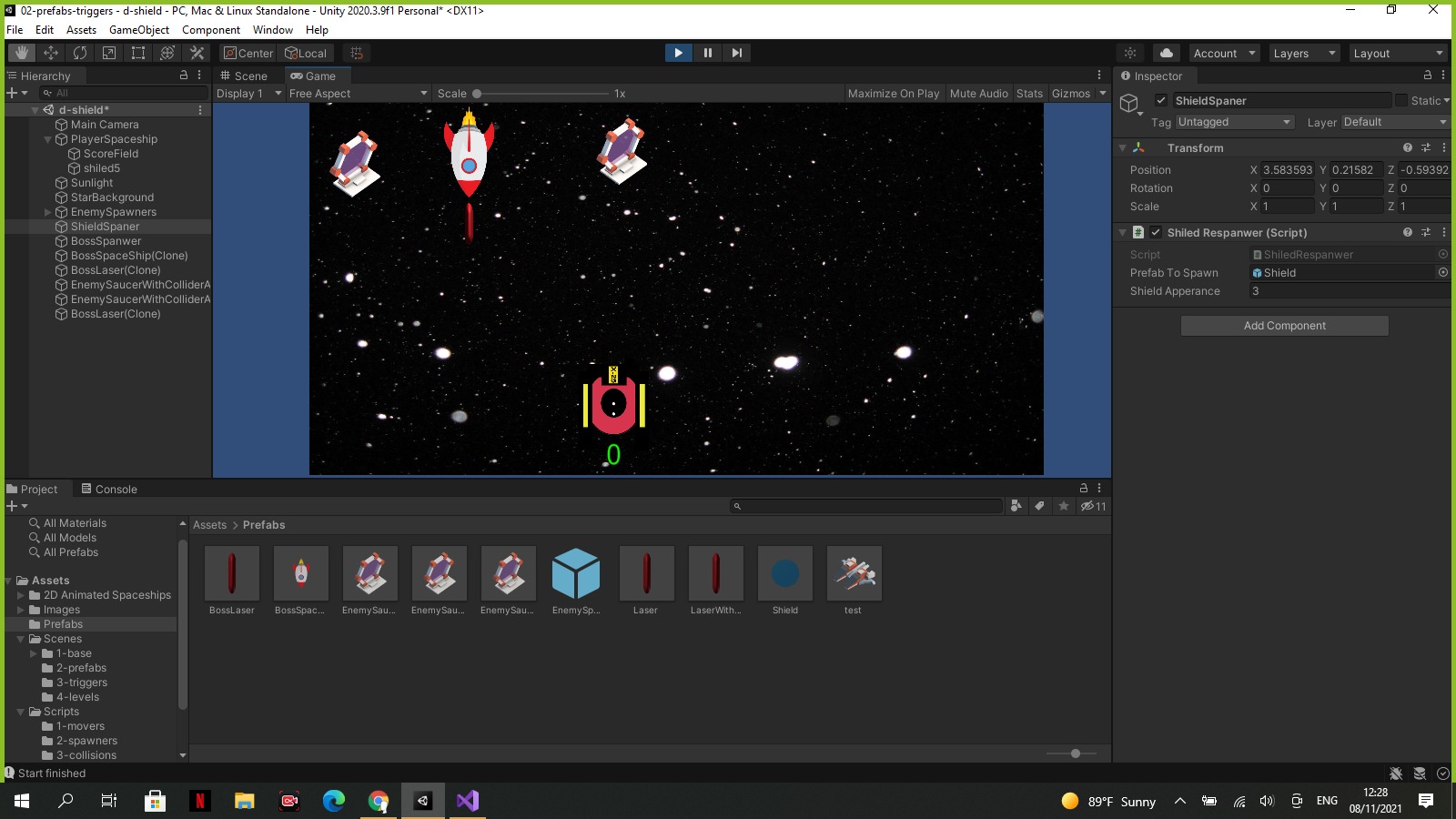
Task: Open the Layer dropdown in Inspector
Action: [1395, 122]
